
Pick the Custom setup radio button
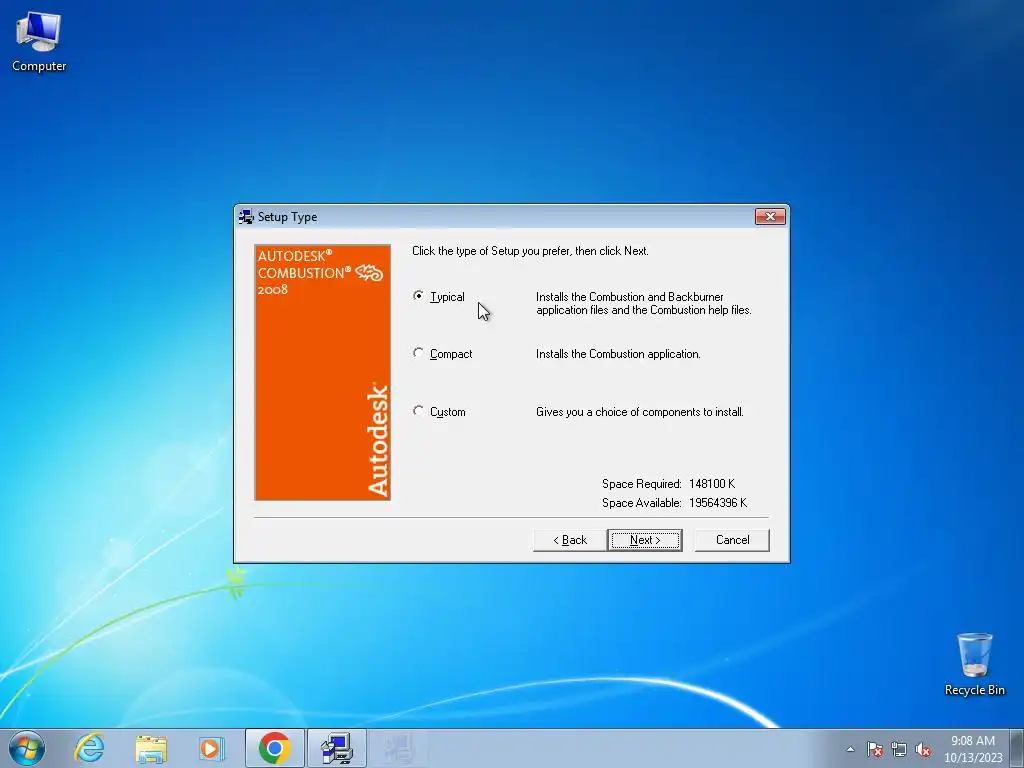point(419,411)
